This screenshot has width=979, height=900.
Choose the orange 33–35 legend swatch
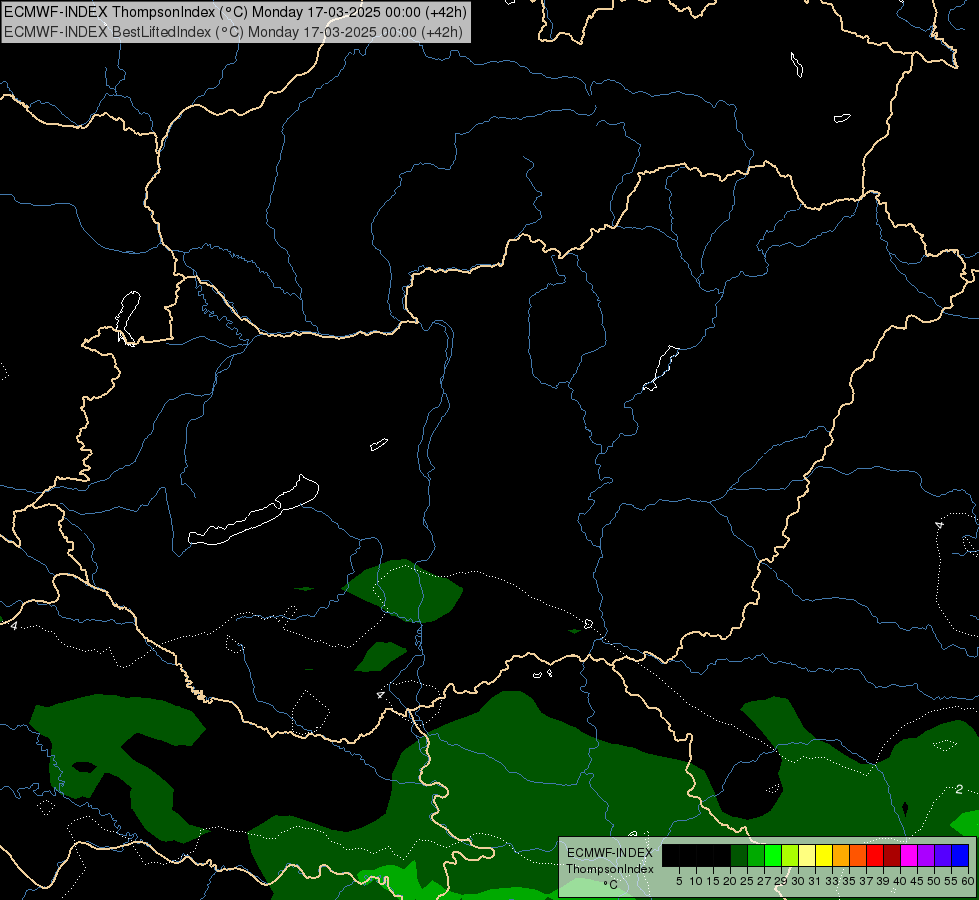[841, 855]
